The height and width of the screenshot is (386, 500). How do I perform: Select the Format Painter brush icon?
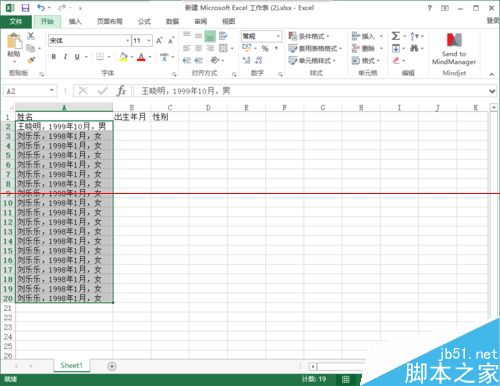[x=31, y=61]
